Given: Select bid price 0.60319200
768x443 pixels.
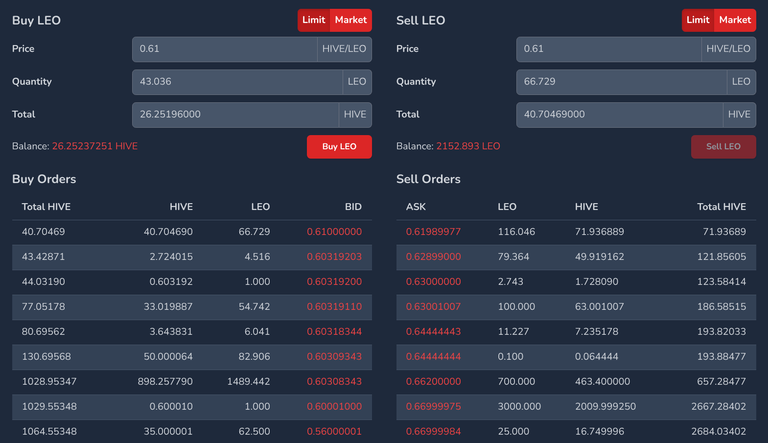Looking at the screenshot, I should pyautogui.click(x=334, y=282).
